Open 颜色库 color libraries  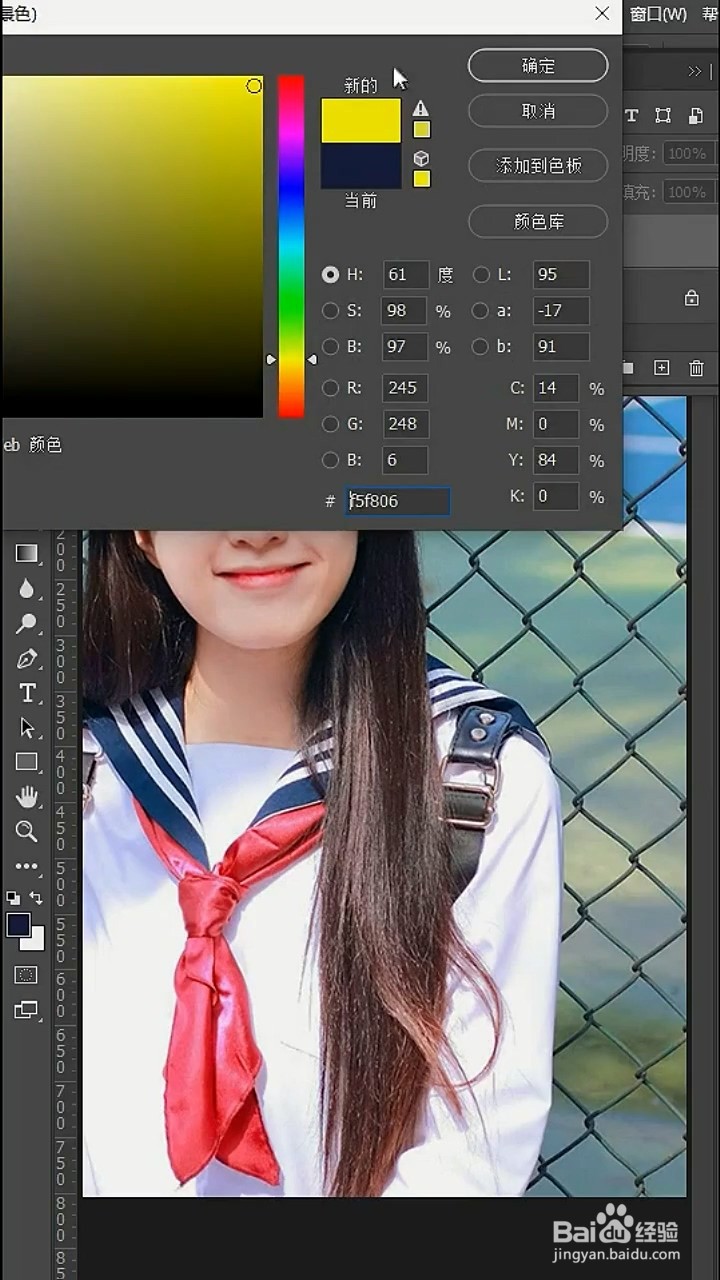coord(538,221)
